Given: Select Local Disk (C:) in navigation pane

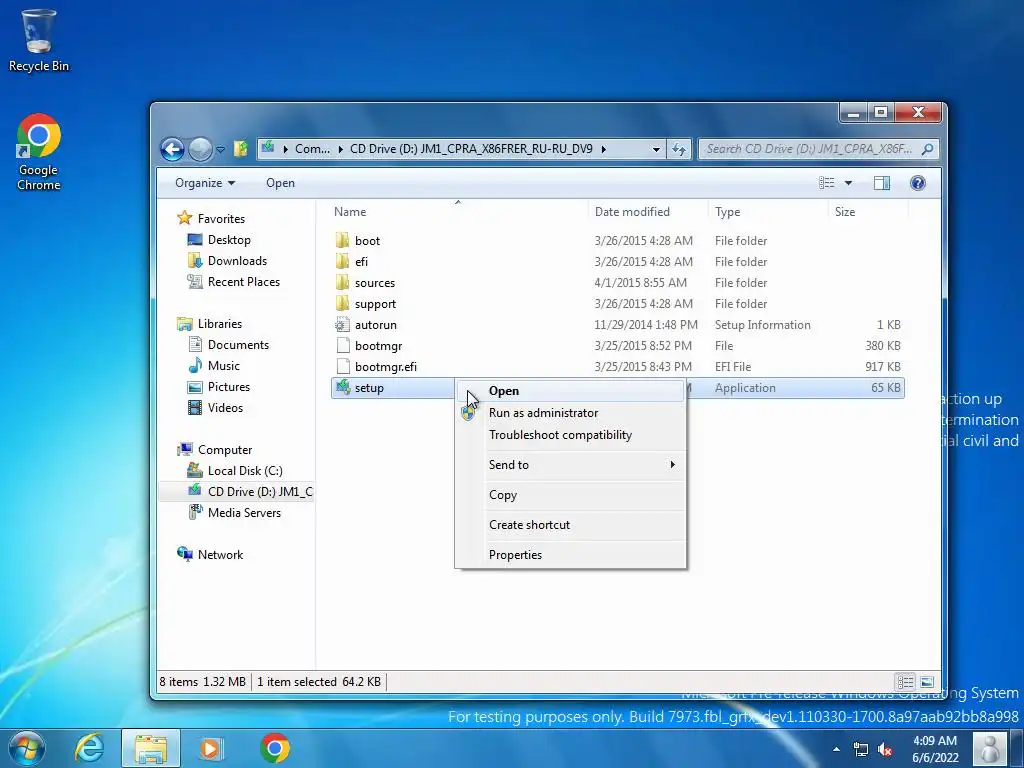Looking at the screenshot, I should tap(245, 470).
